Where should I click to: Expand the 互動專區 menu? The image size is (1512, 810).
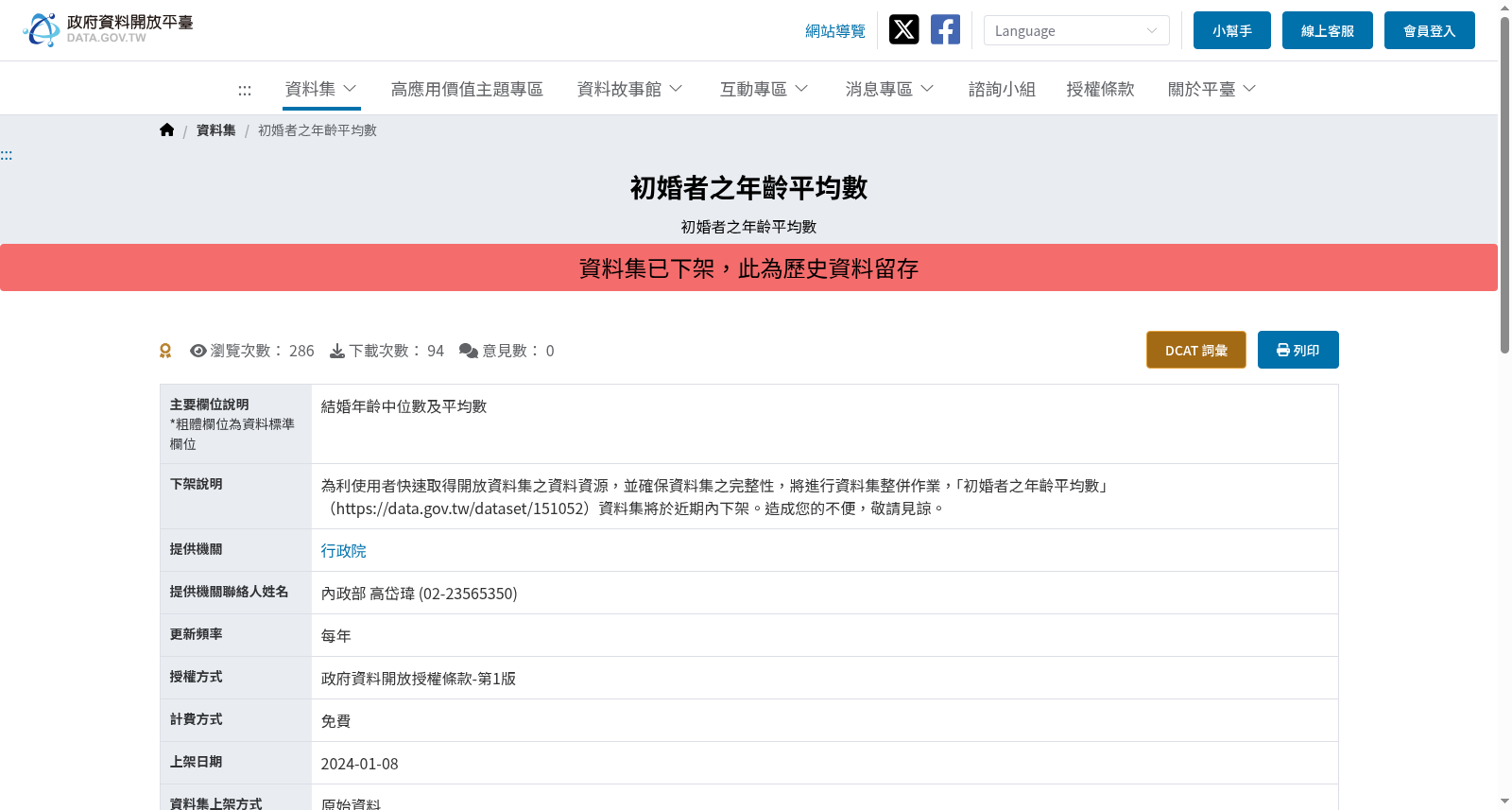click(765, 89)
